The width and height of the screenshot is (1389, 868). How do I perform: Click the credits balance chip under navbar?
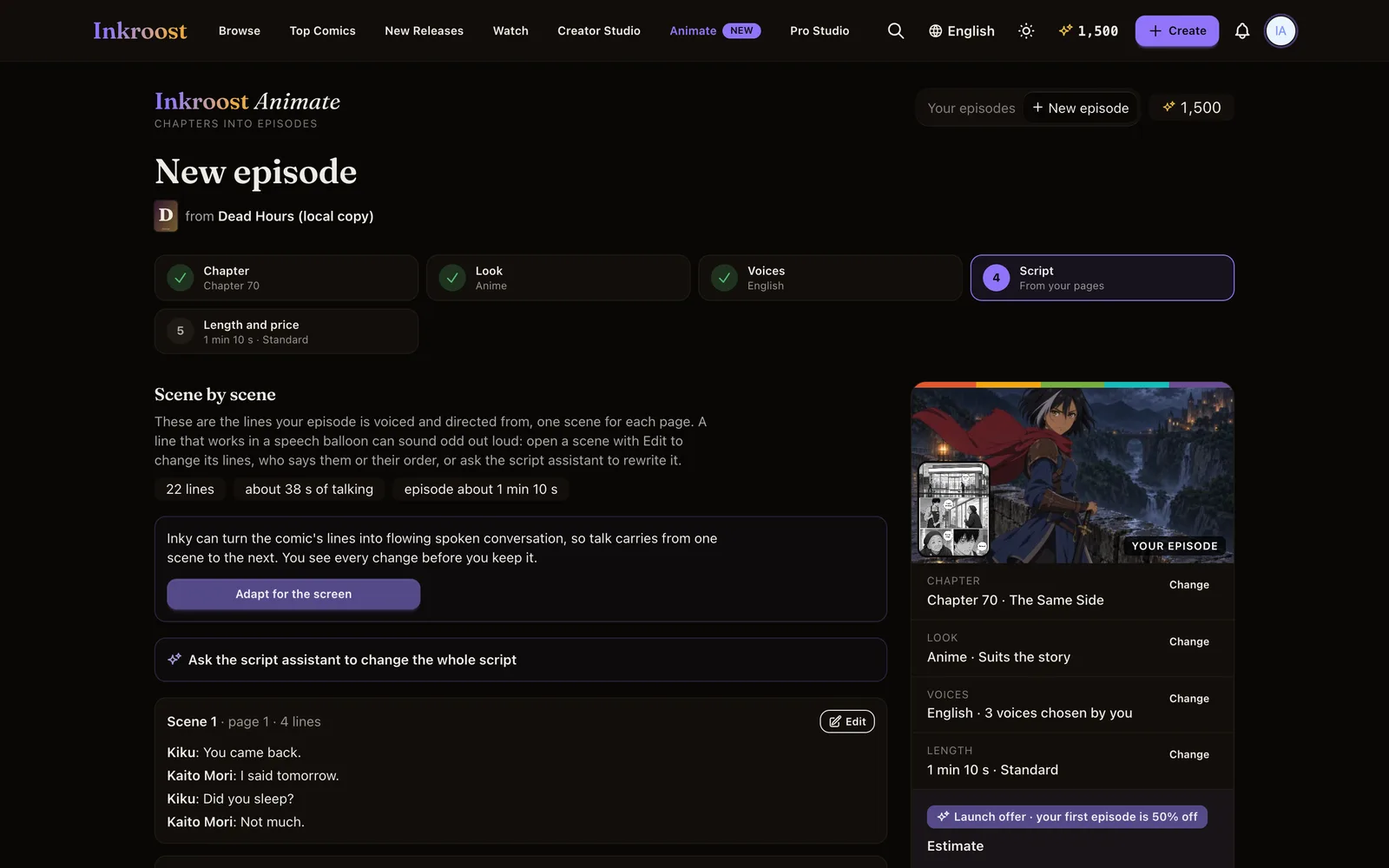pos(1191,108)
